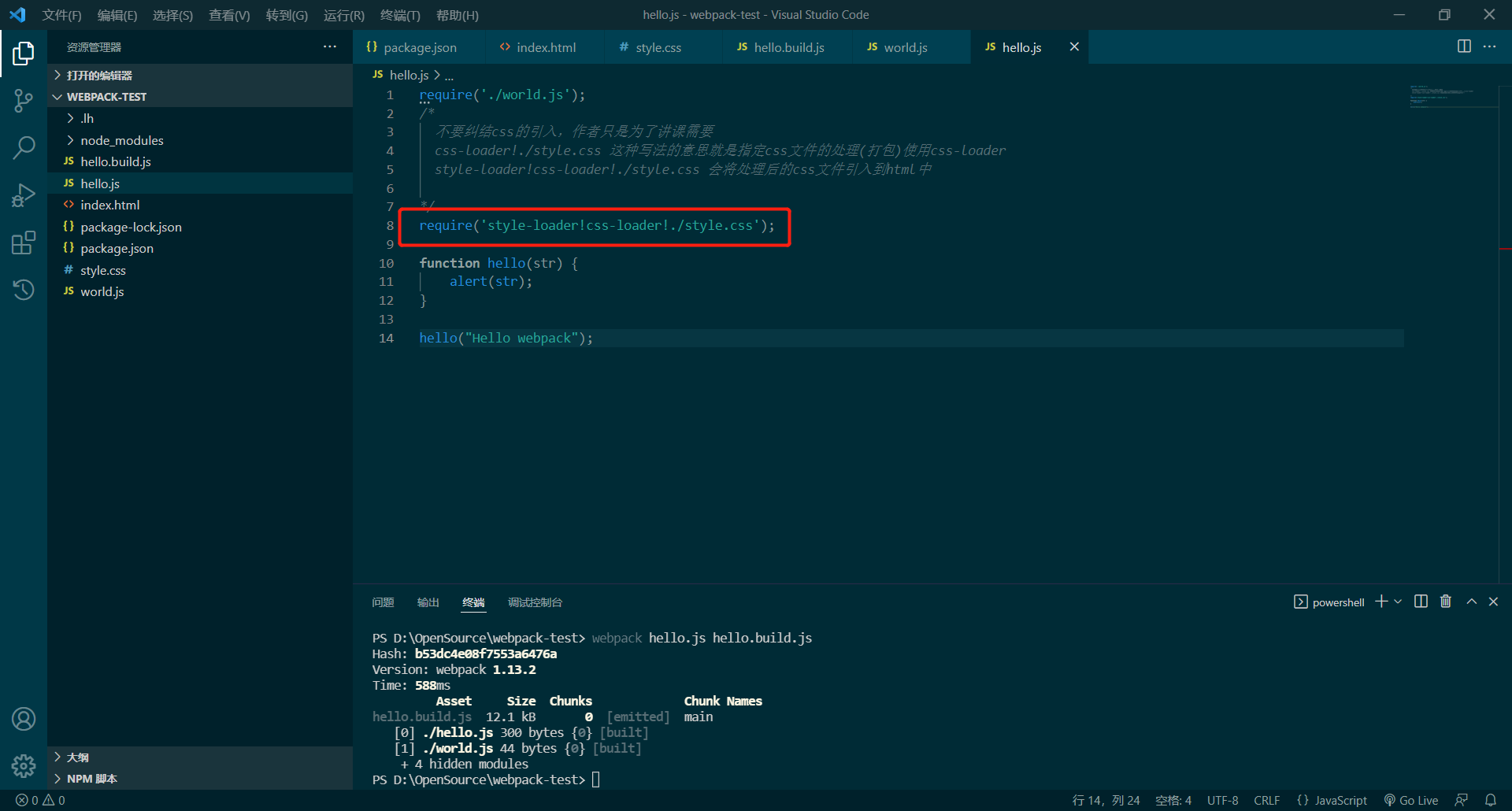Open the Timeline history icon in activity bar
1512x811 pixels.
24,290
